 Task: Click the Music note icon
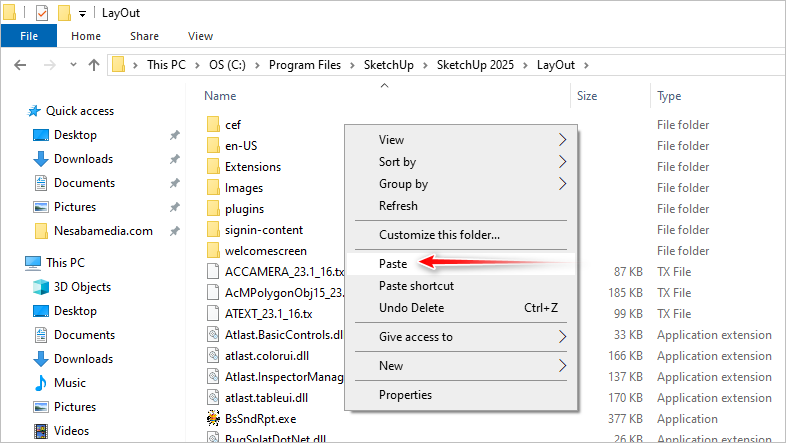point(41,383)
